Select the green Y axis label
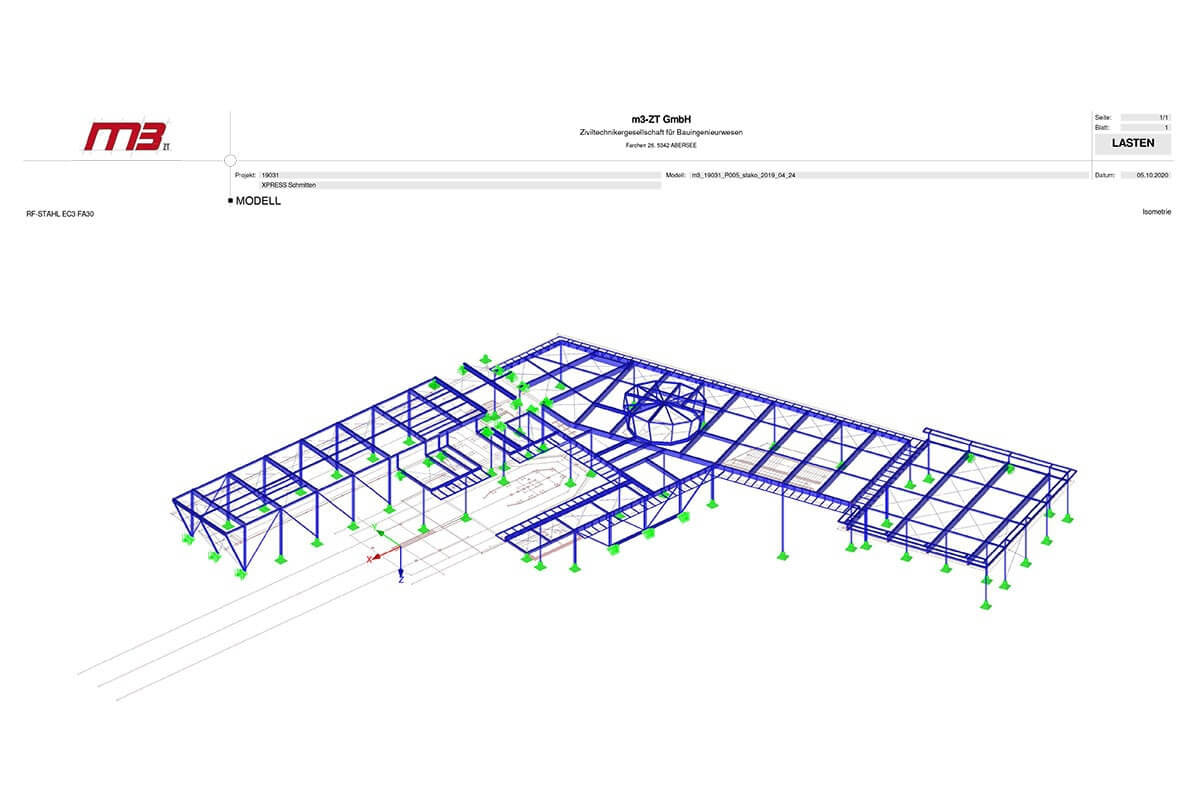 (375, 527)
